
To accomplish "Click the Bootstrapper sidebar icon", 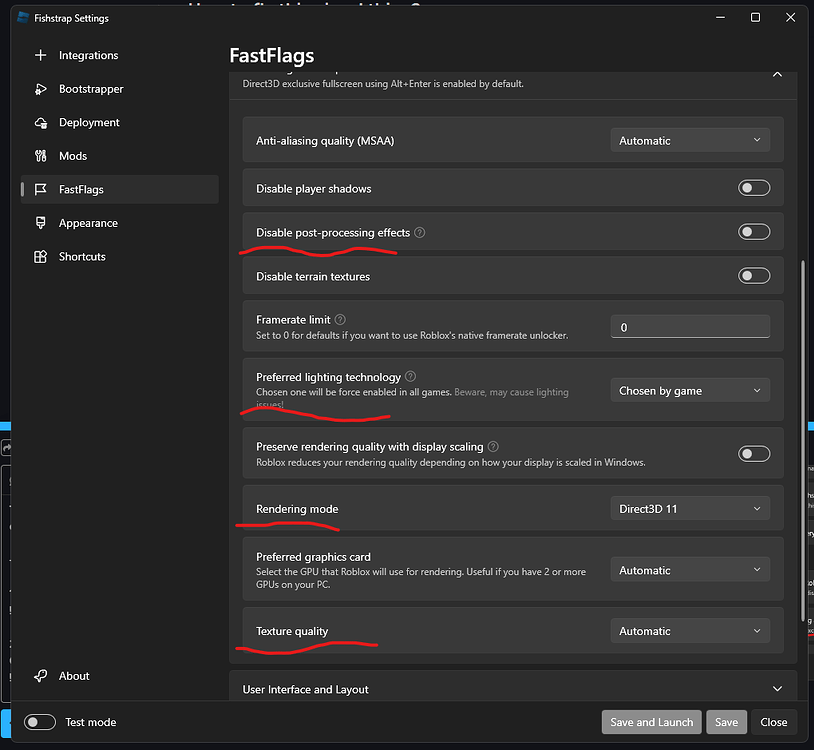I will click(x=40, y=89).
